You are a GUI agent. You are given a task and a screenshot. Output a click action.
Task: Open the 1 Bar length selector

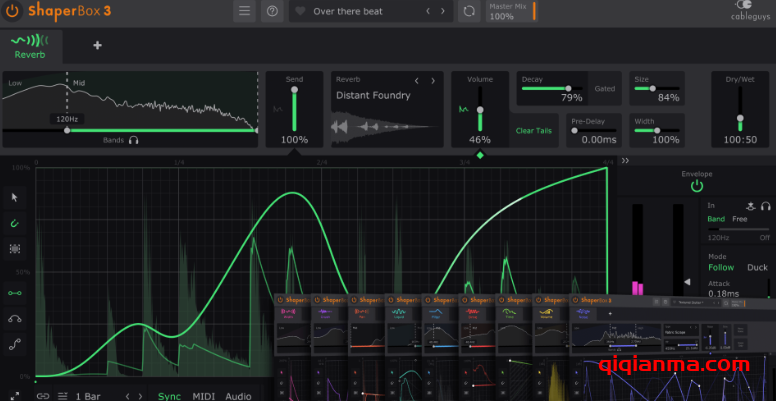[x=88, y=397]
